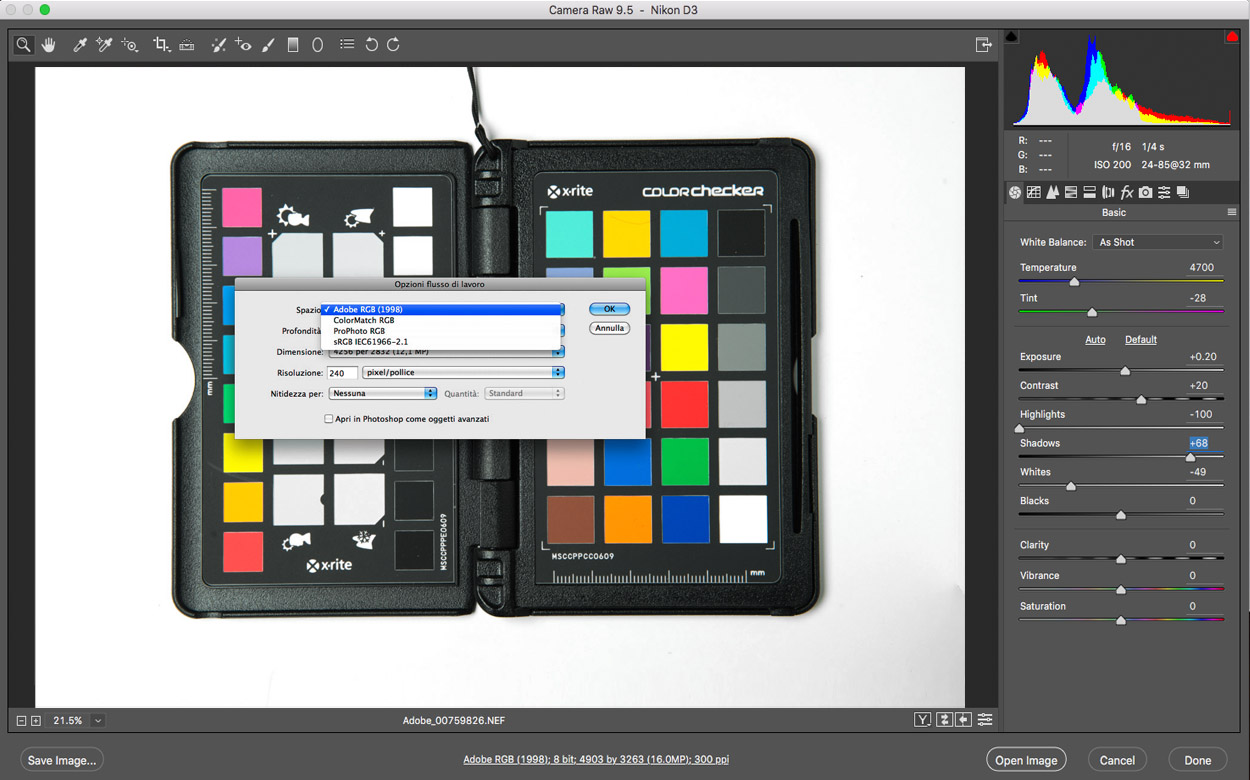Select the Hand tool in toolbar
This screenshot has width=1250, height=780.
coord(48,45)
